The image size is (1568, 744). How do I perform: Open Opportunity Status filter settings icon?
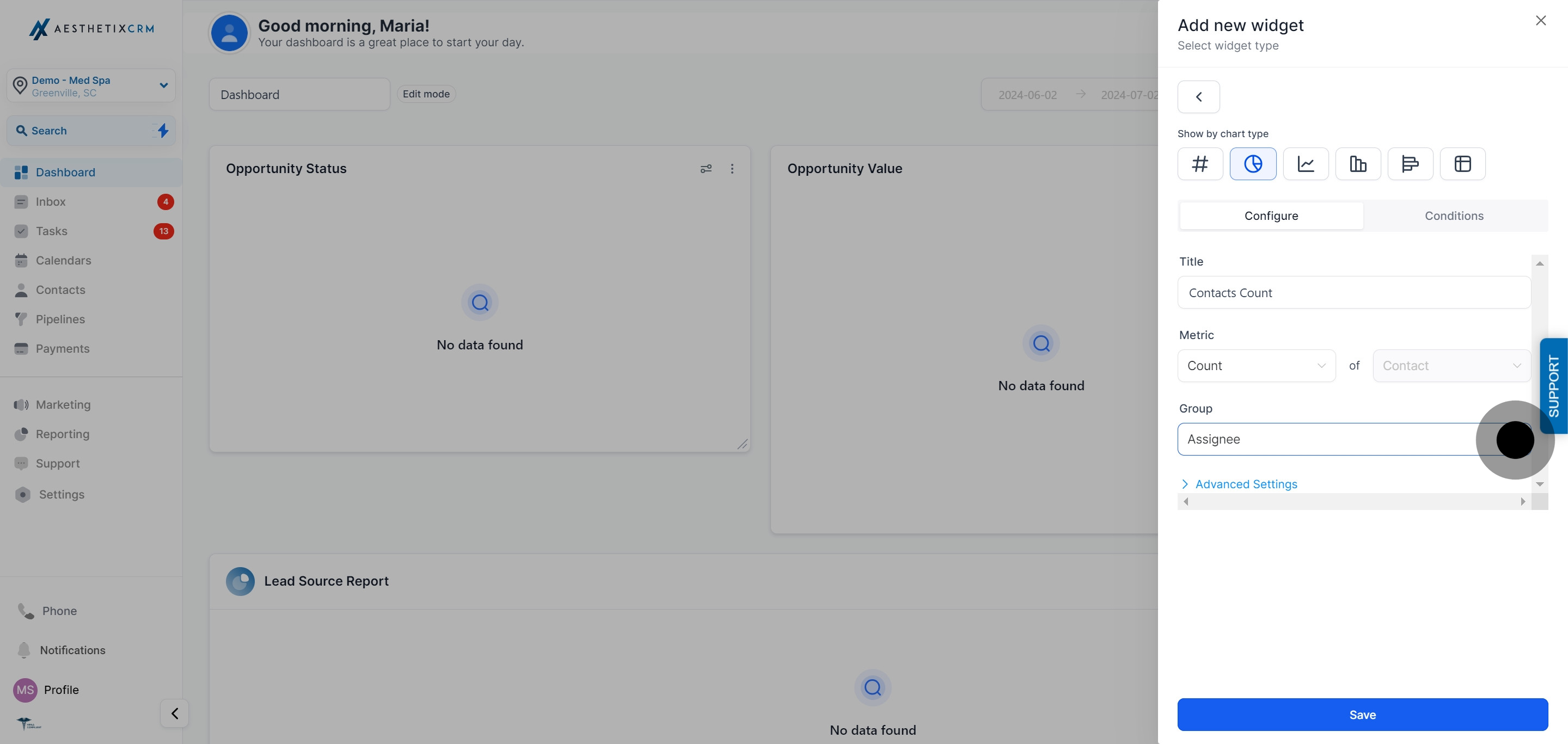pyautogui.click(x=706, y=169)
